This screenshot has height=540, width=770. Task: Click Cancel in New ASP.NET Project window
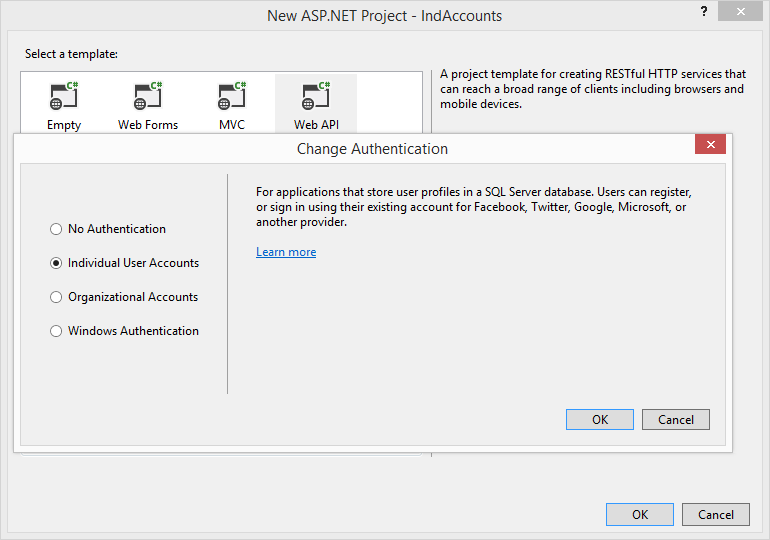tap(715, 515)
